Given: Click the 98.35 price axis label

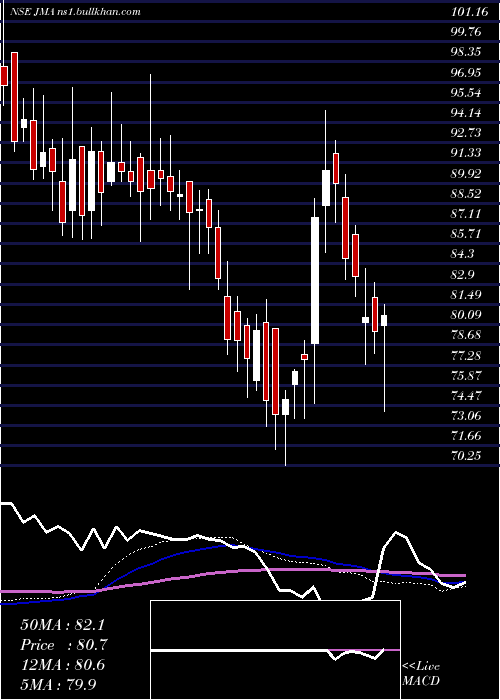Looking at the screenshot, I should pos(466,52).
